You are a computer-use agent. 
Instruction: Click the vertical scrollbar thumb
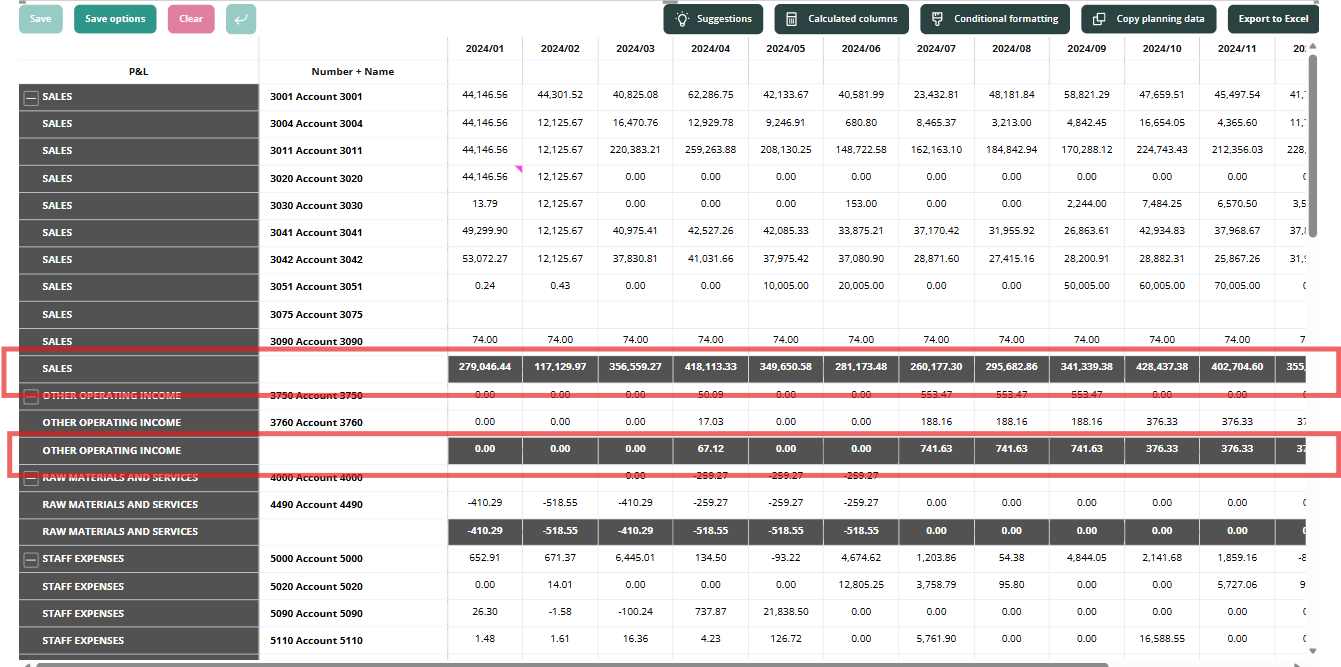[x=1312, y=146]
